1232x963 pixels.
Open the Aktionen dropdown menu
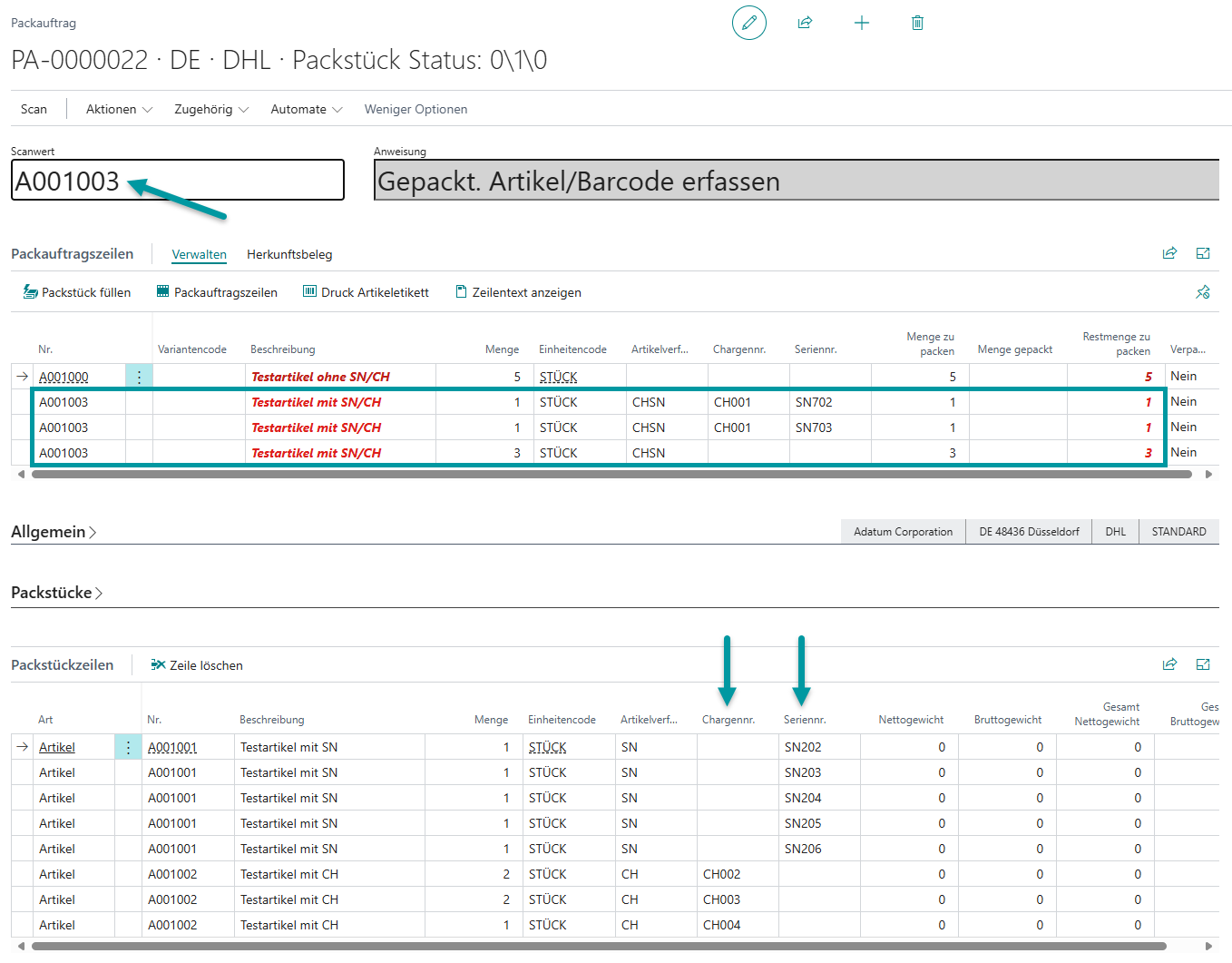(x=119, y=109)
